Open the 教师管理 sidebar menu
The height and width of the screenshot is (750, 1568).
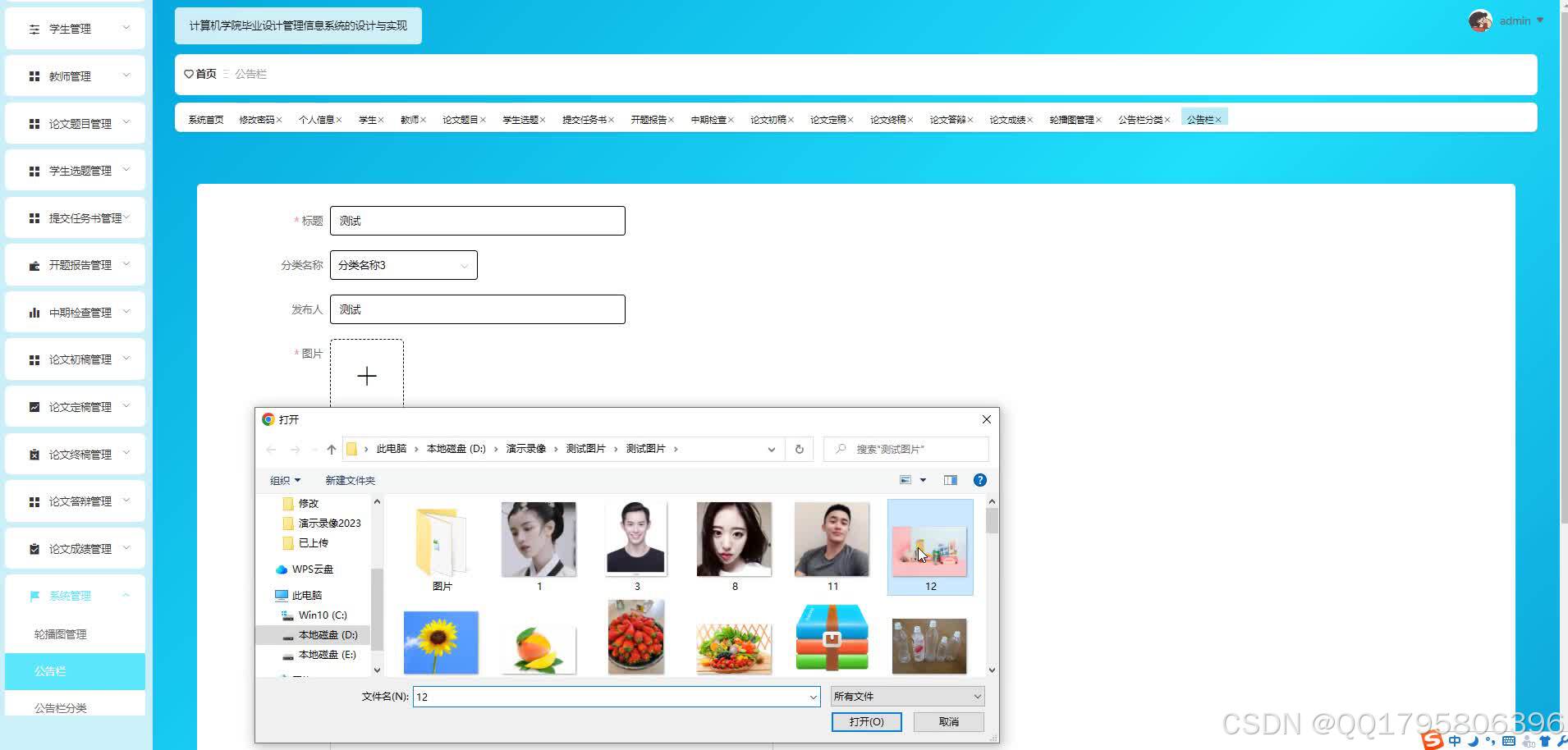click(x=75, y=76)
